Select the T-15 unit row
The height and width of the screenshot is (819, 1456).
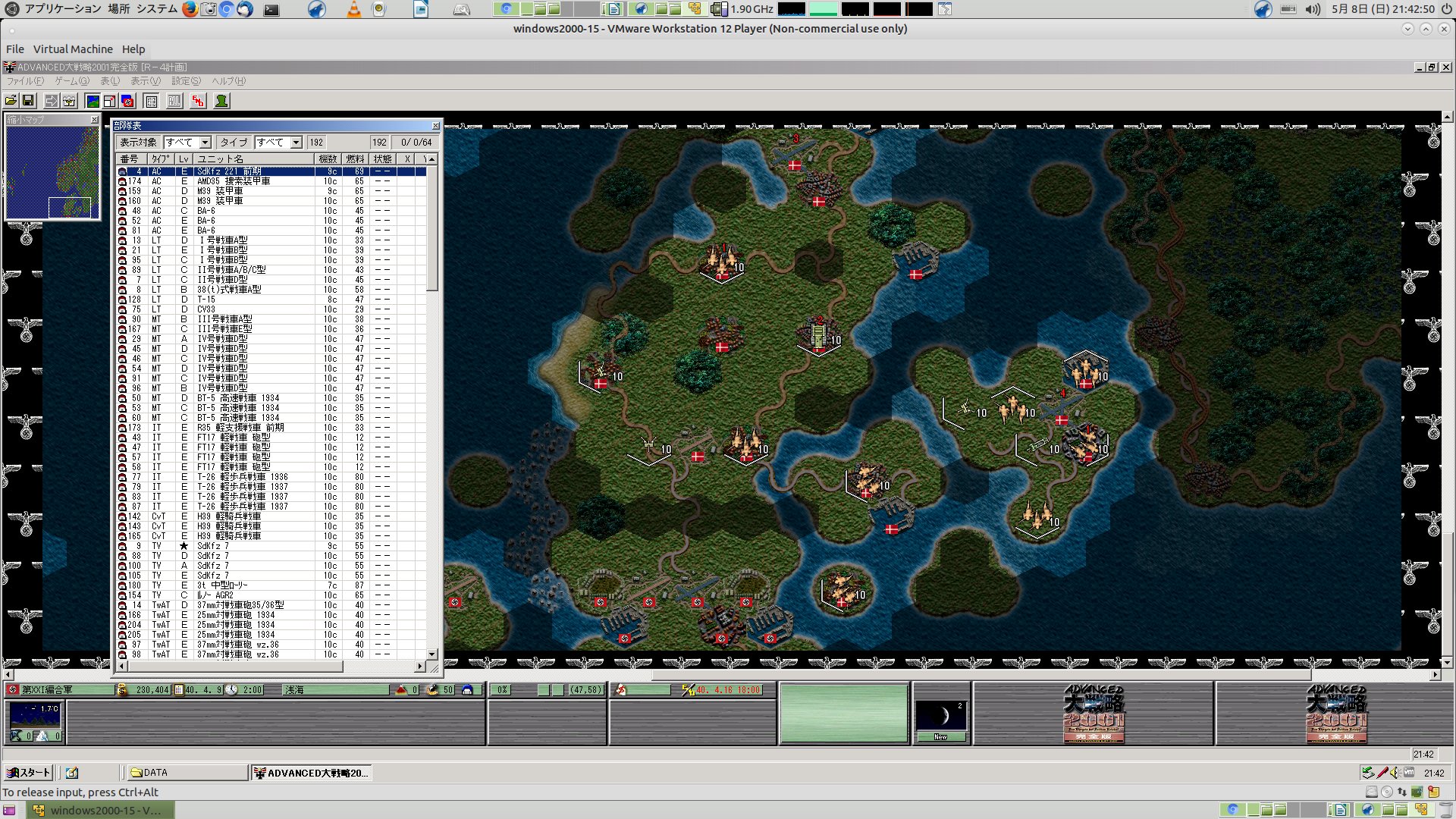click(x=271, y=300)
